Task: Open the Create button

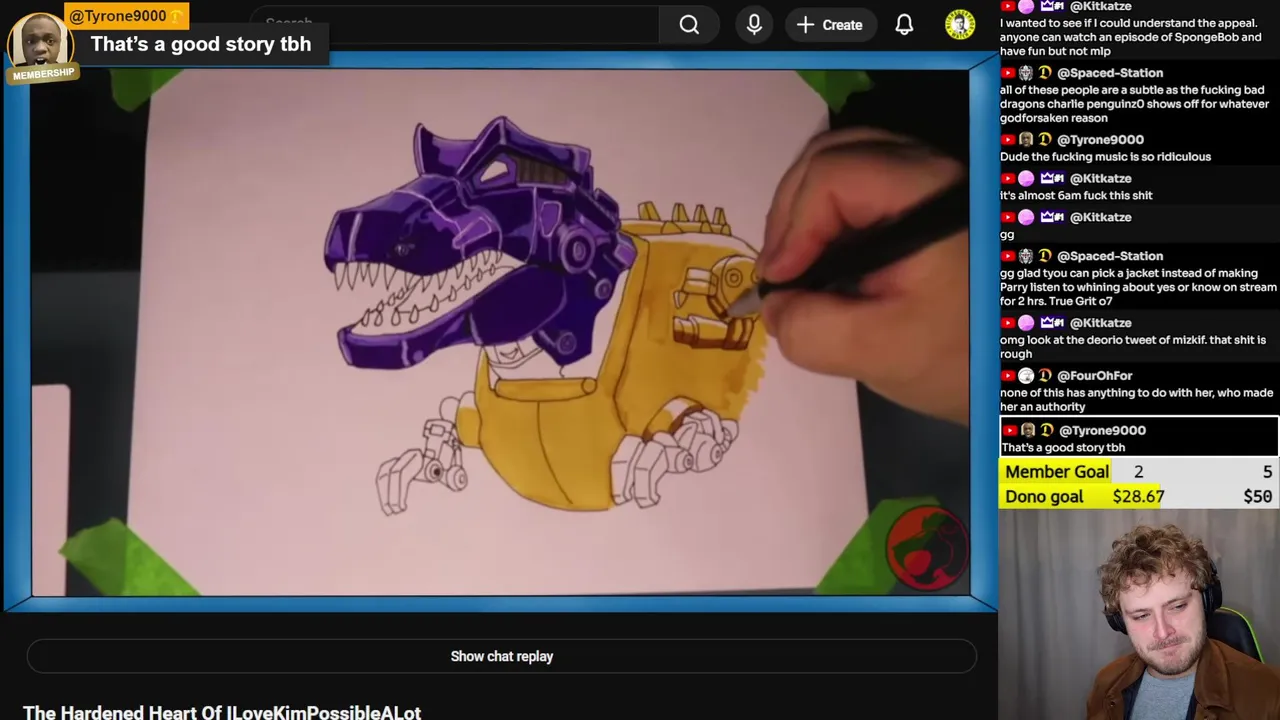Action: (x=829, y=25)
